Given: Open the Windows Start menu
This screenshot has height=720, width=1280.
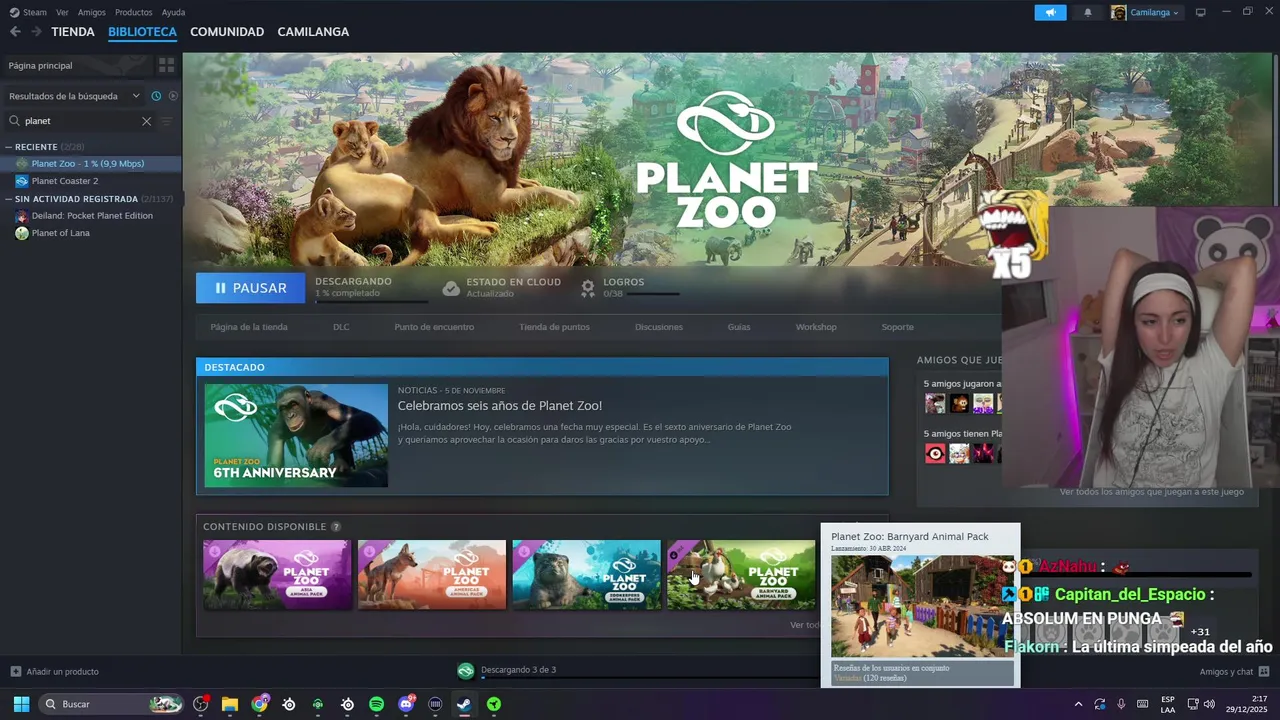Looking at the screenshot, I should point(21,704).
